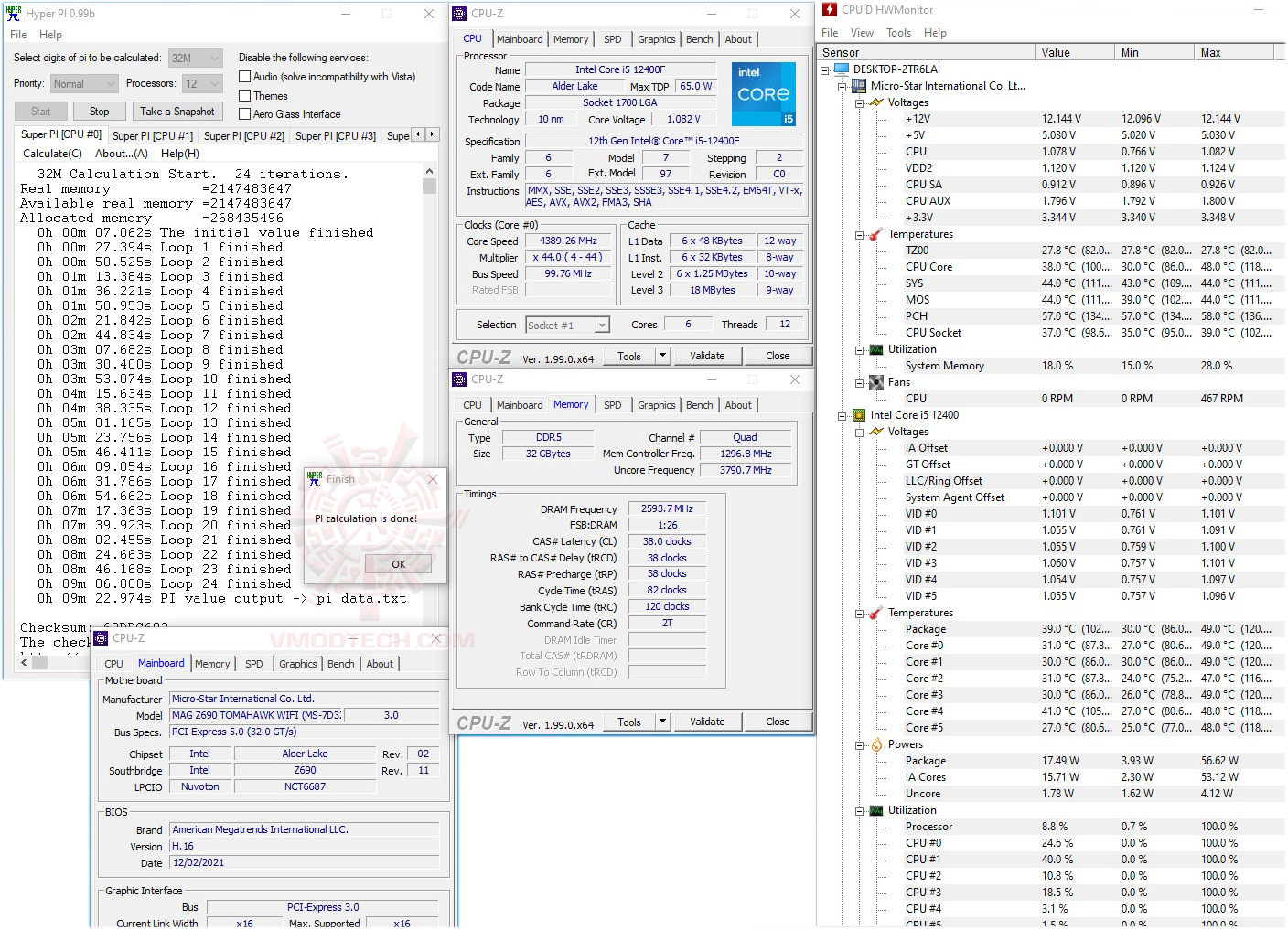
Task: Open the Tools dropdown arrow in CPU-Z processor window
Action: click(663, 356)
